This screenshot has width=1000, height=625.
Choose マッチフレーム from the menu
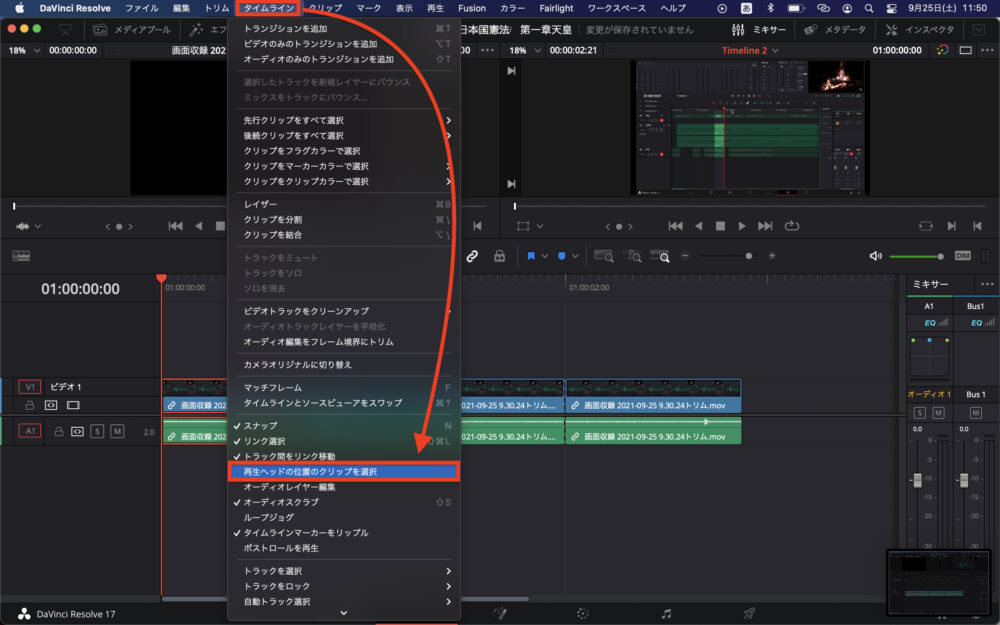coord(344,387)
